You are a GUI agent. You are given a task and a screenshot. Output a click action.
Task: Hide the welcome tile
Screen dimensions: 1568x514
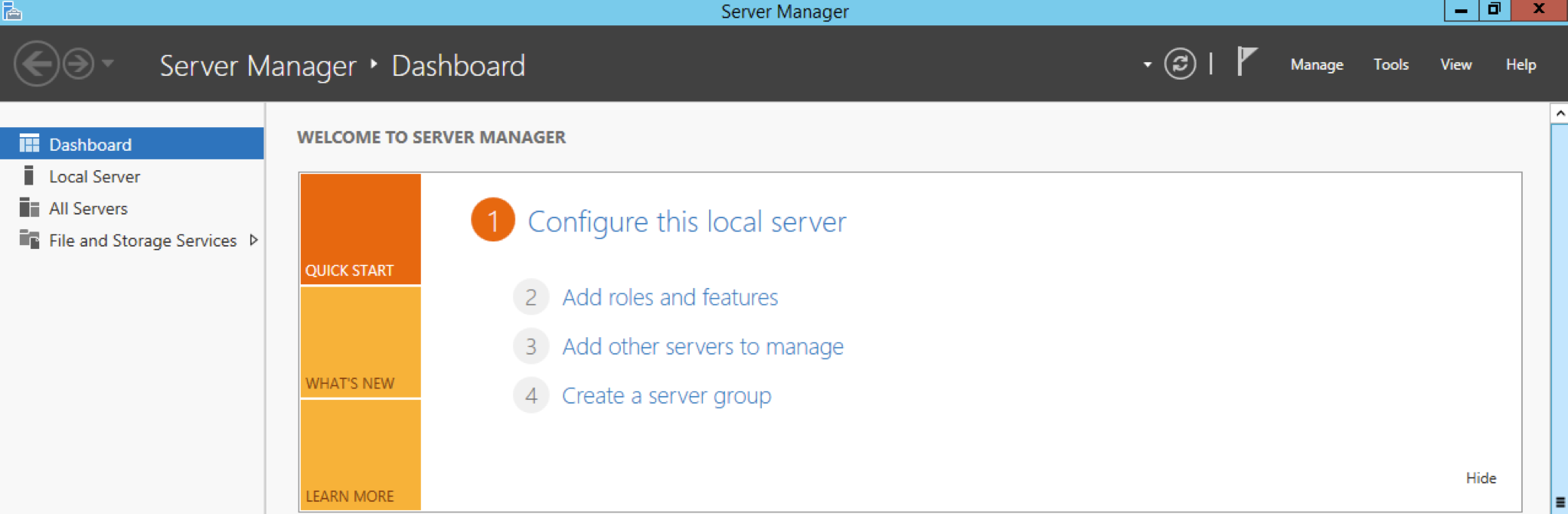coord(1481,478)
